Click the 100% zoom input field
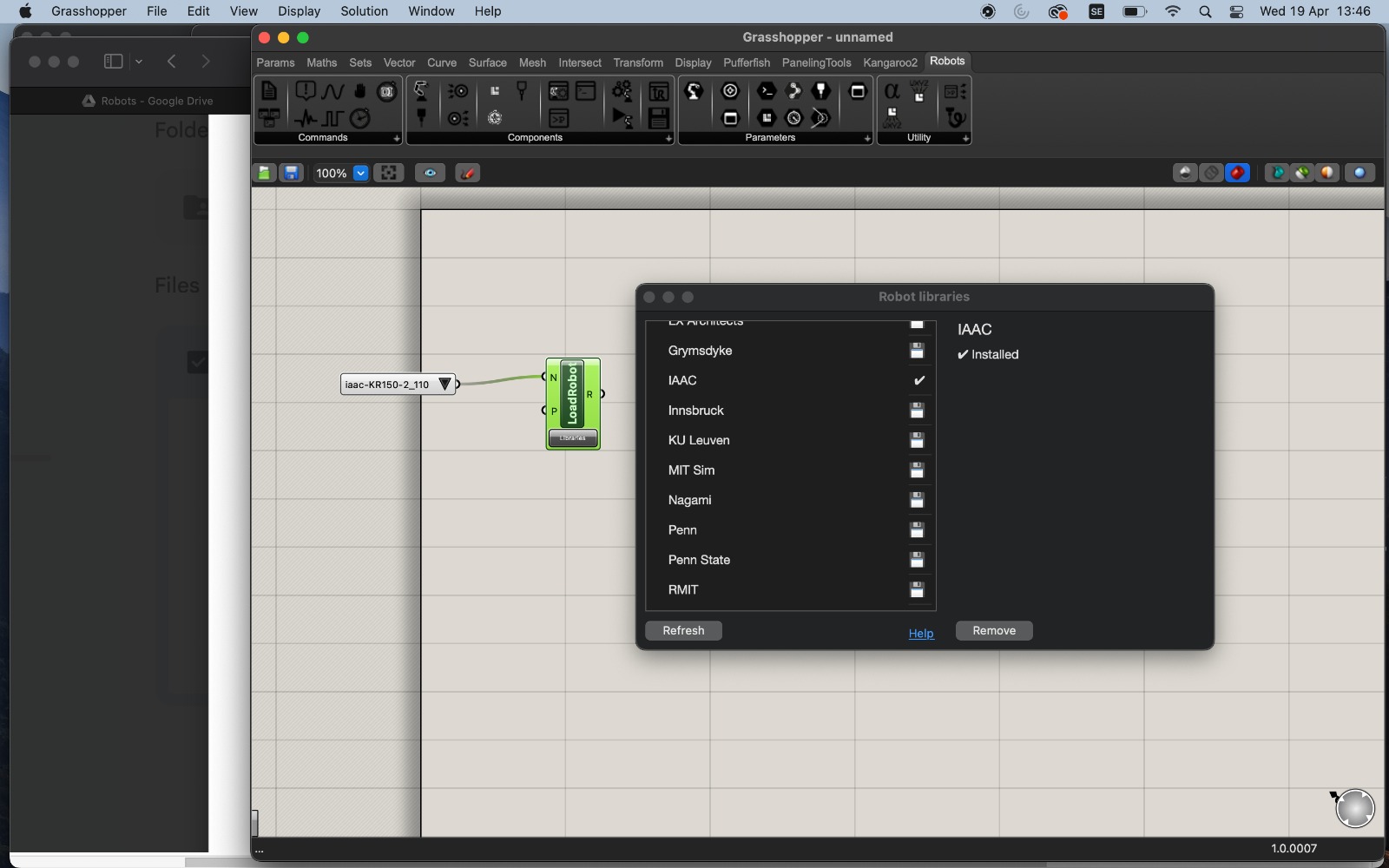Viewport: 1389px width, 868px height. 331,173
